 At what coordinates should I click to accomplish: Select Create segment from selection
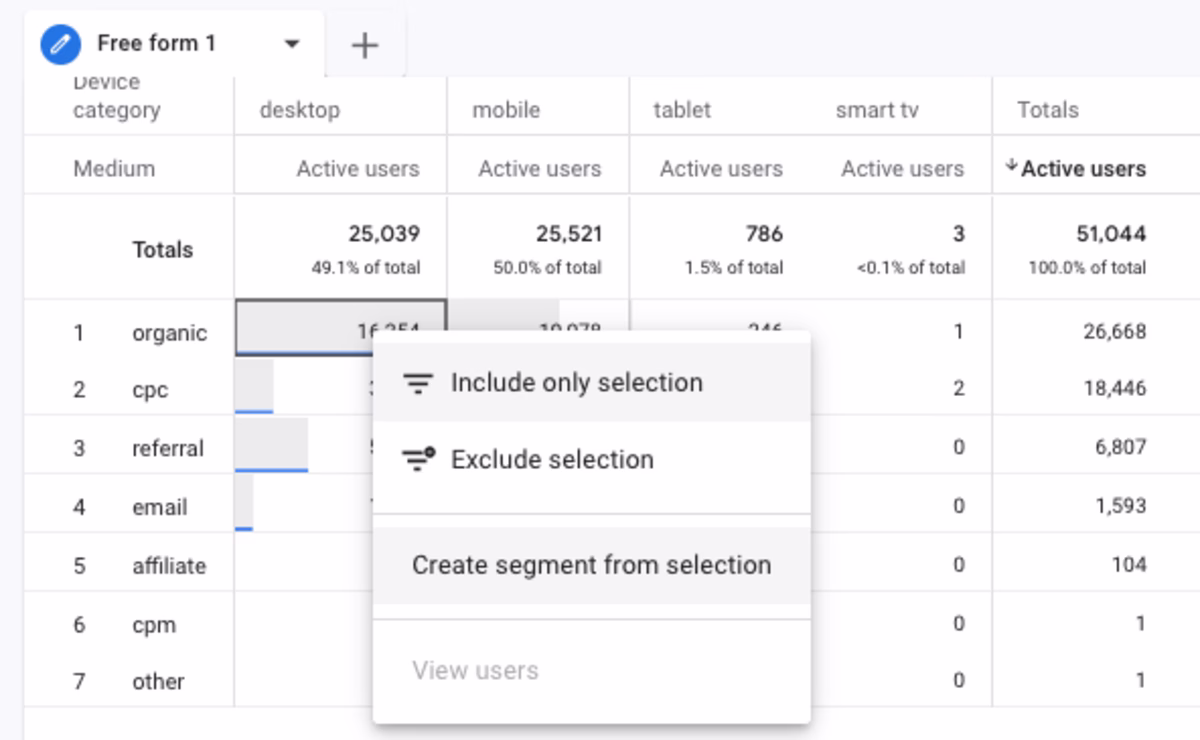[x=591, y=565]
